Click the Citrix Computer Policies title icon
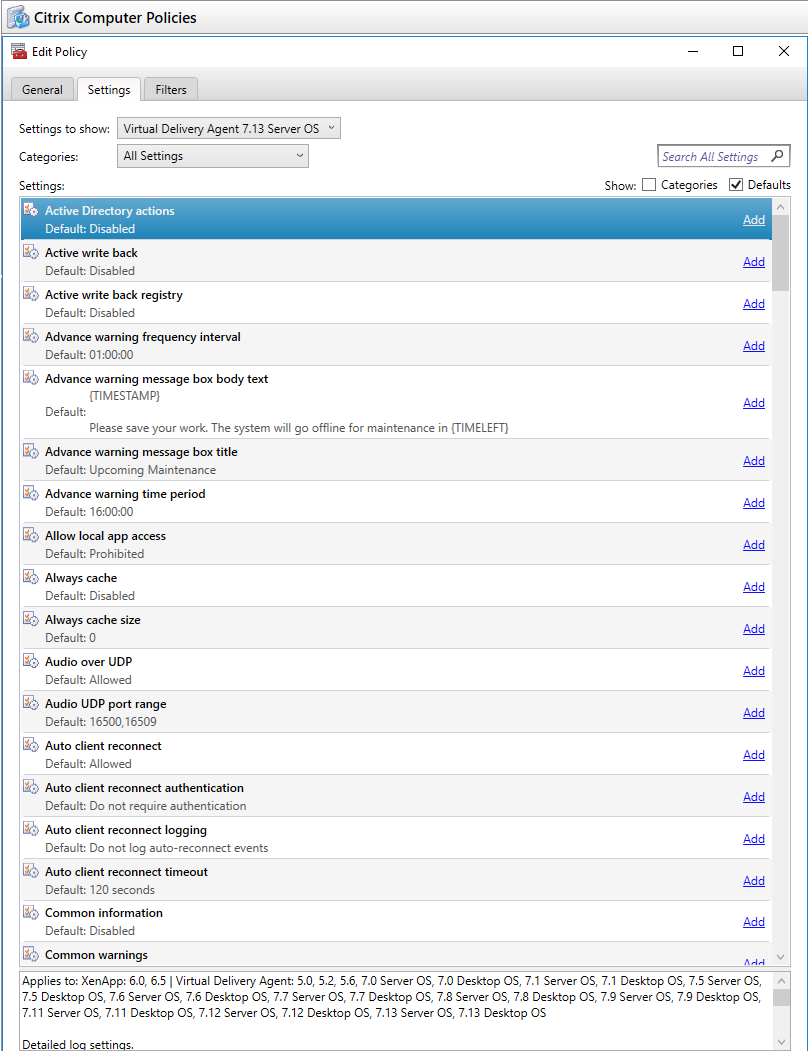Viewport: 808px width, 1051px height. point(18,17)
